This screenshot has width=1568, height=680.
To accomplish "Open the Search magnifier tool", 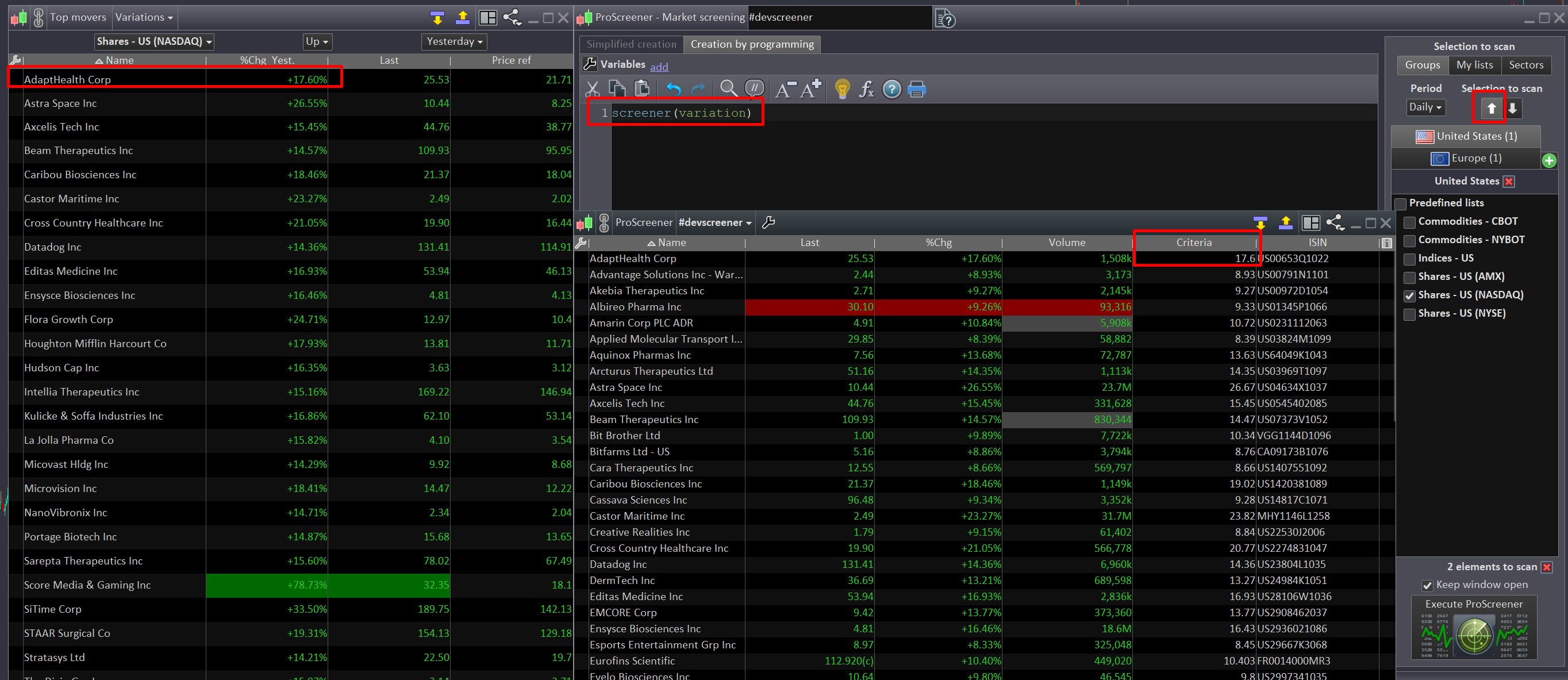I will point(728,90).
